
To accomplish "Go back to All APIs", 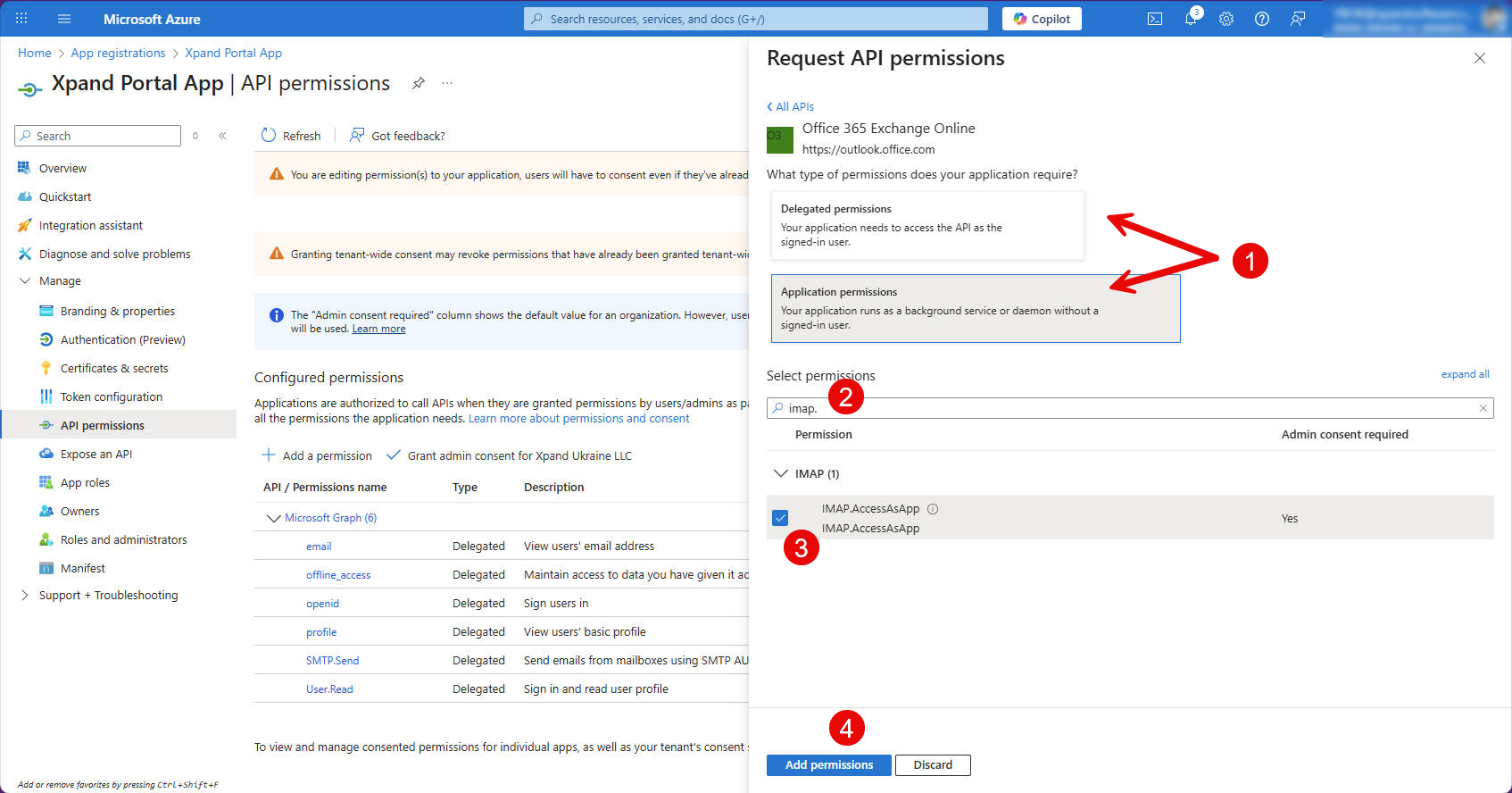I will (791, 106).
